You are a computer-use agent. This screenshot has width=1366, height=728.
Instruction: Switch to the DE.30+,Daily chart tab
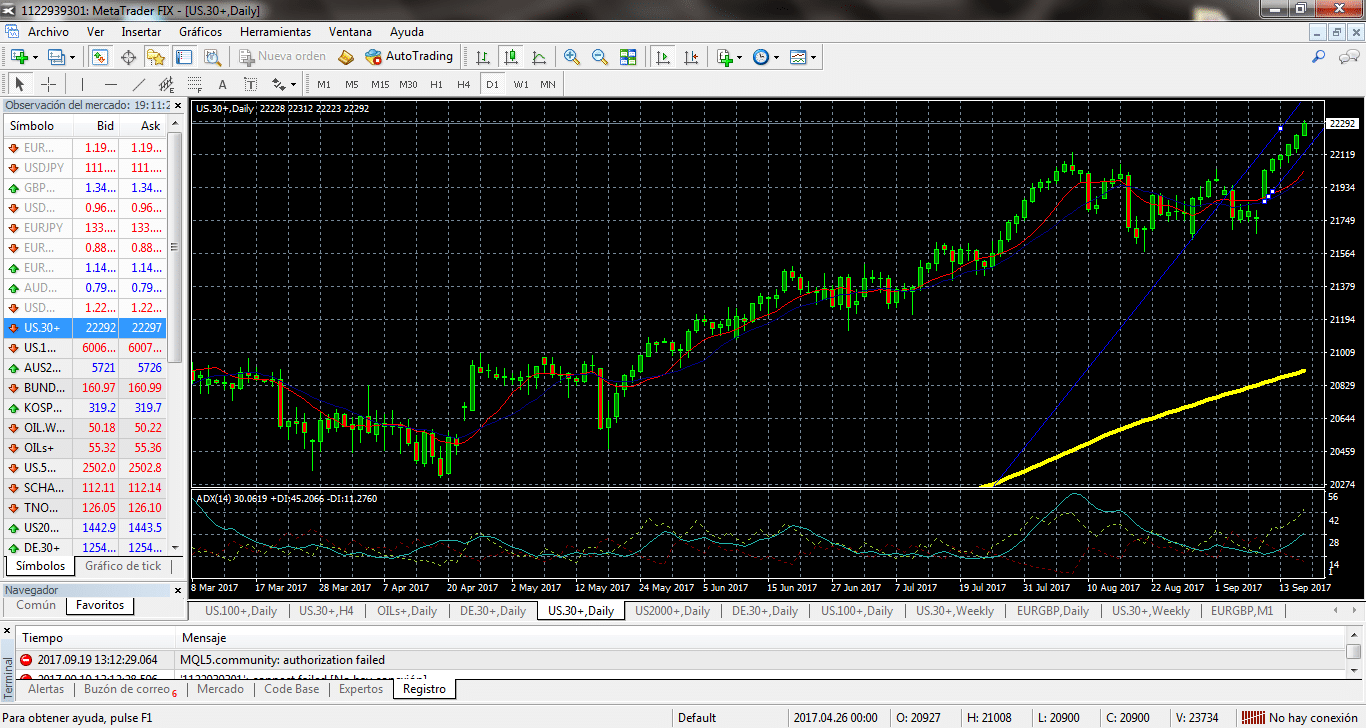493,611
